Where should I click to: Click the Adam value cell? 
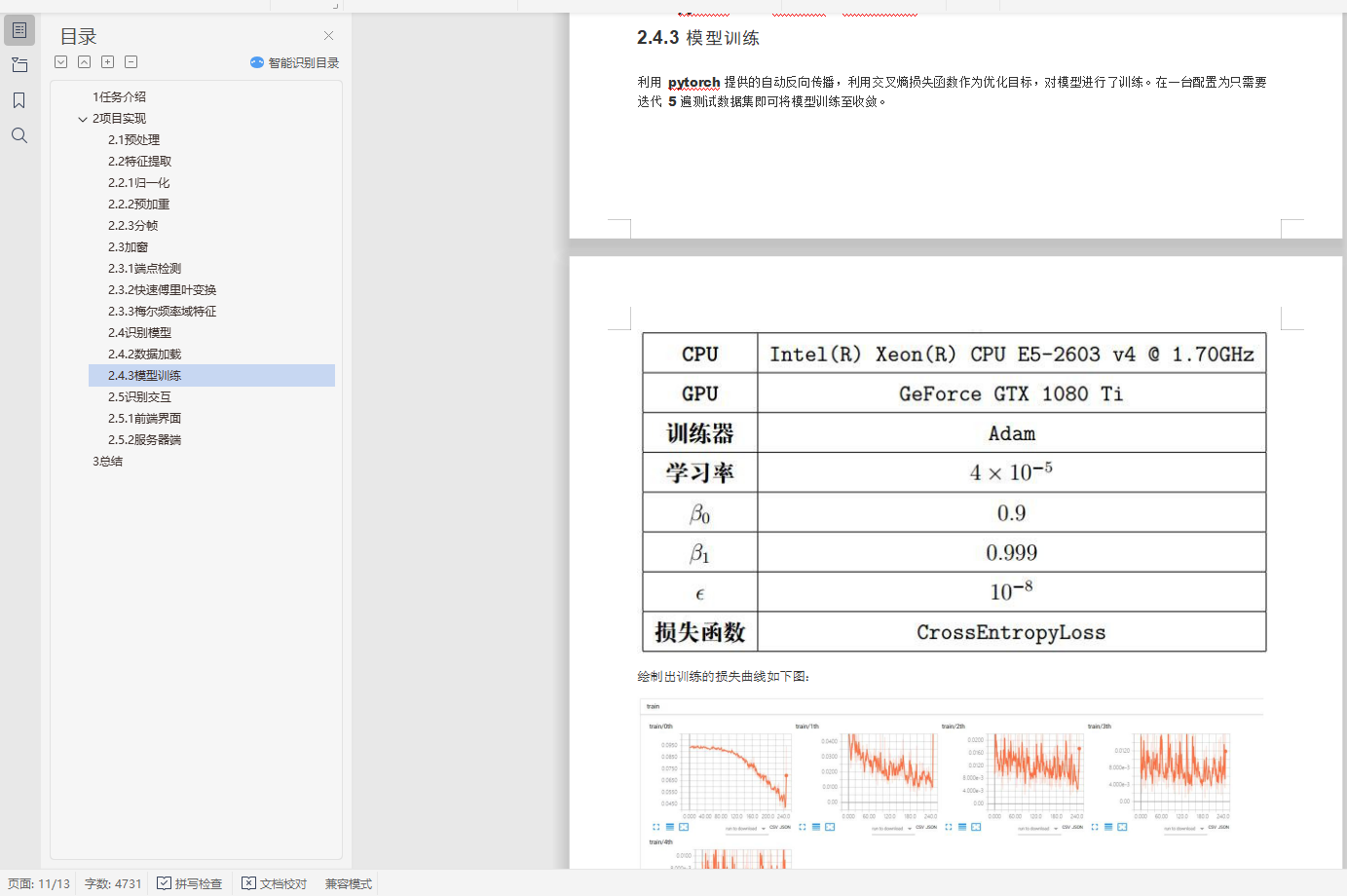(x=1012, y=433)
